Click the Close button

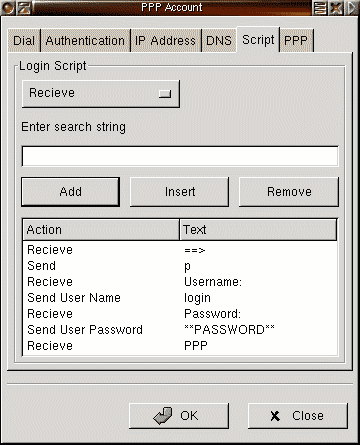pos(298,416)
